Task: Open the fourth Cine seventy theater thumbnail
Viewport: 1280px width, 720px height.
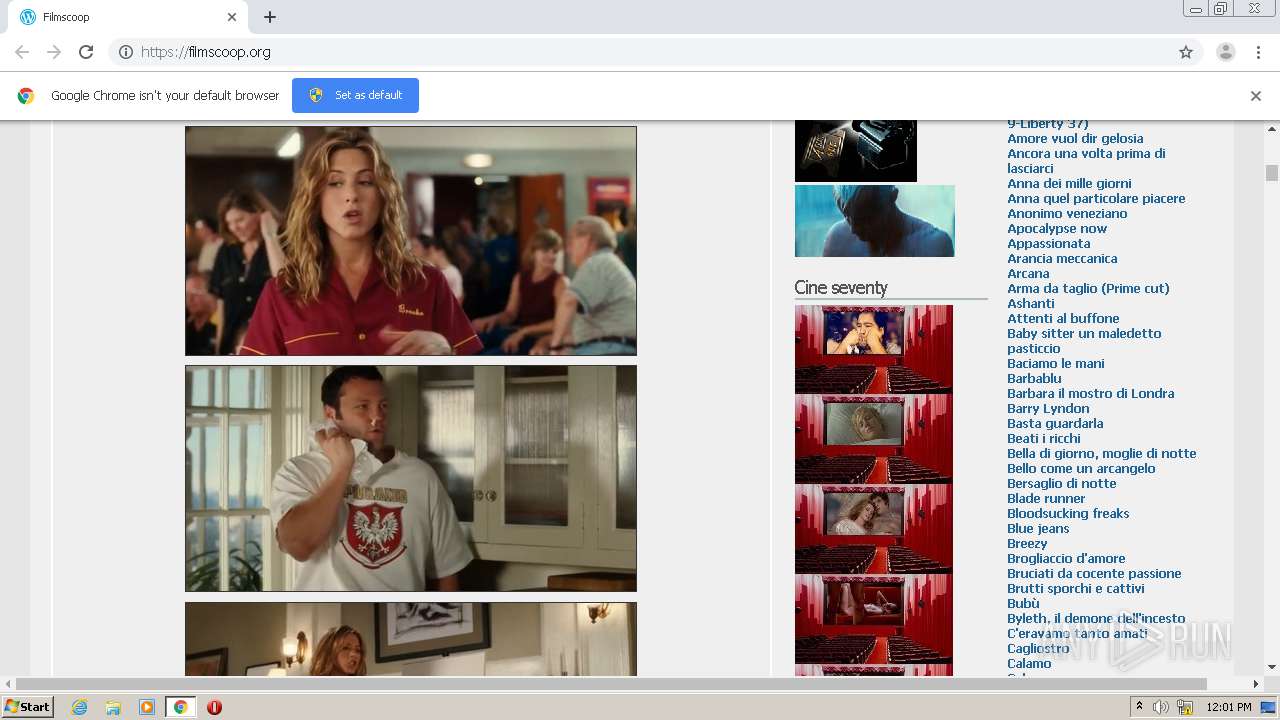Action: pyautogui.click(x=874, y=619)
